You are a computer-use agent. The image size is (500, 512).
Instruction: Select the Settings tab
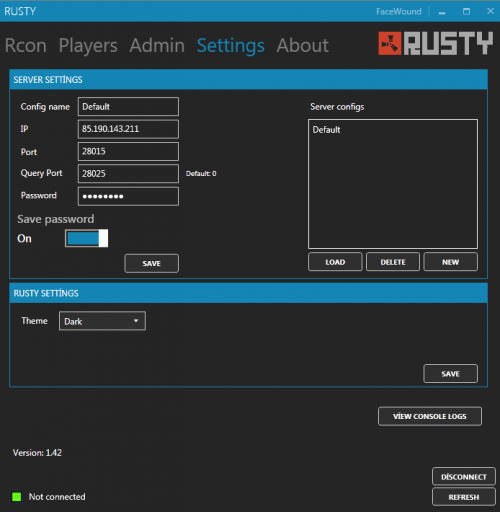pyautogui.click(x=231, y=45)
